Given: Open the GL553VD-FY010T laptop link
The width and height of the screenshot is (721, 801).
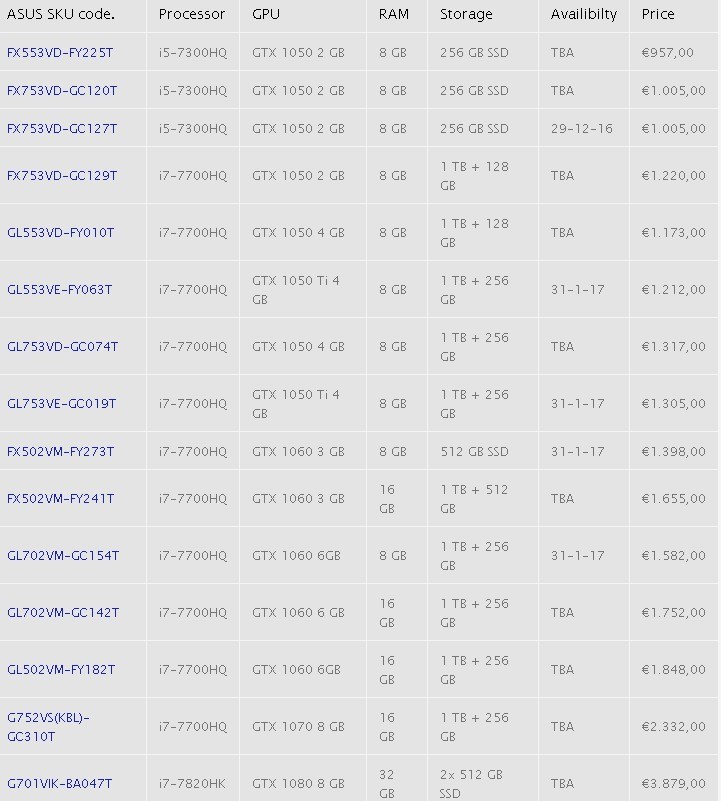Looking at the screenshot, I should [x=61, y=232].
